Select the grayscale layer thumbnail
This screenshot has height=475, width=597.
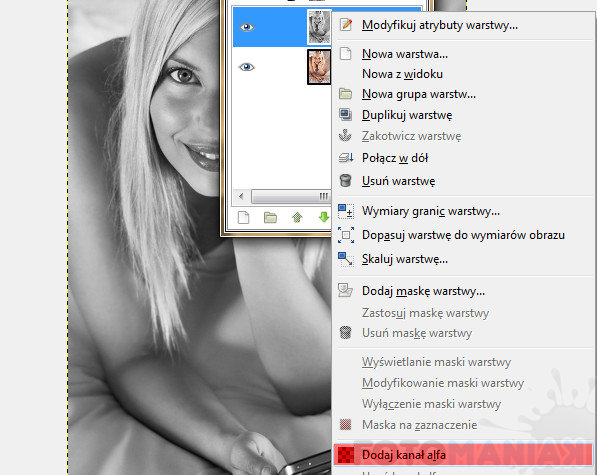pyautogui.click(x=319, y=27)
